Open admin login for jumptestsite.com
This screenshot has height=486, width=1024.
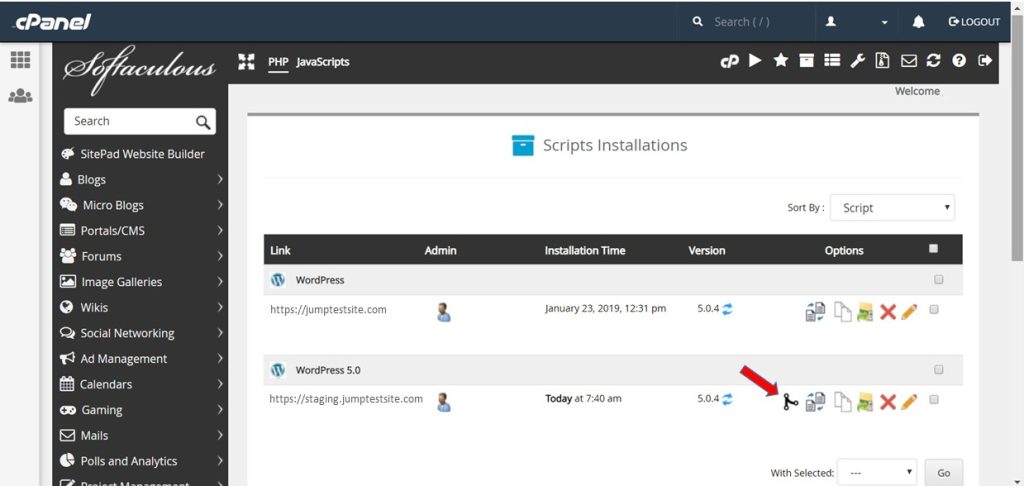444,312
